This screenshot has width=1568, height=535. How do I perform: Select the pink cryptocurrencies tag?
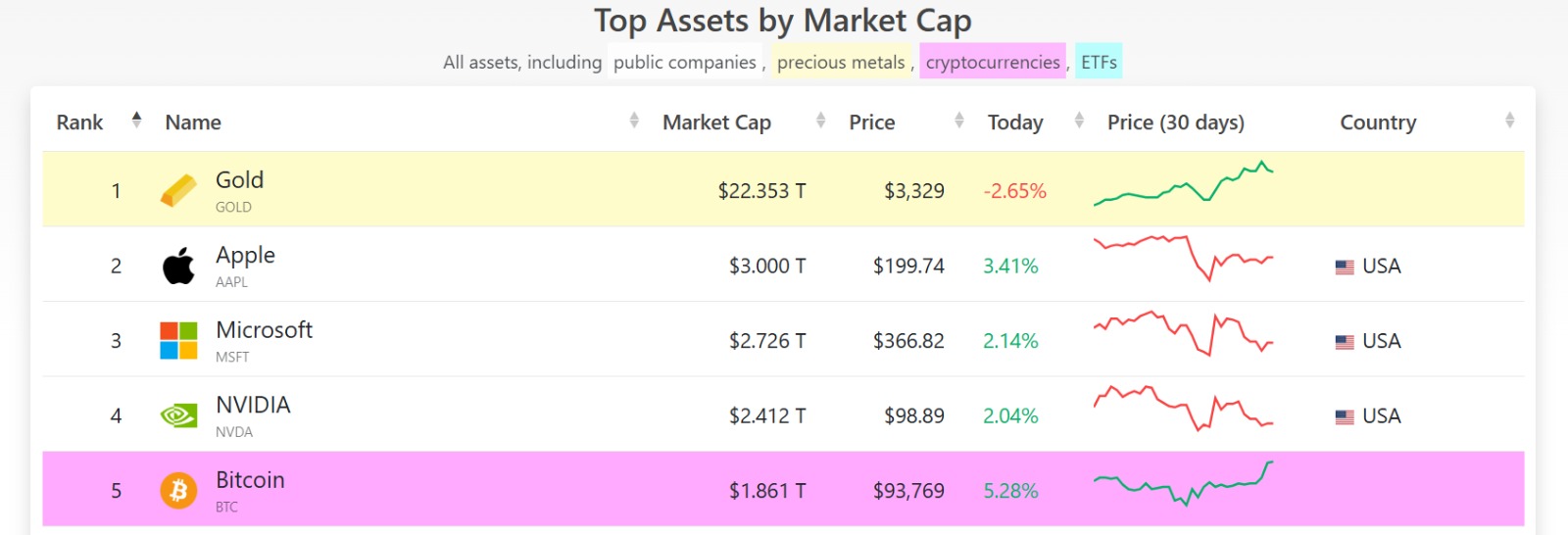click(992, 62)
